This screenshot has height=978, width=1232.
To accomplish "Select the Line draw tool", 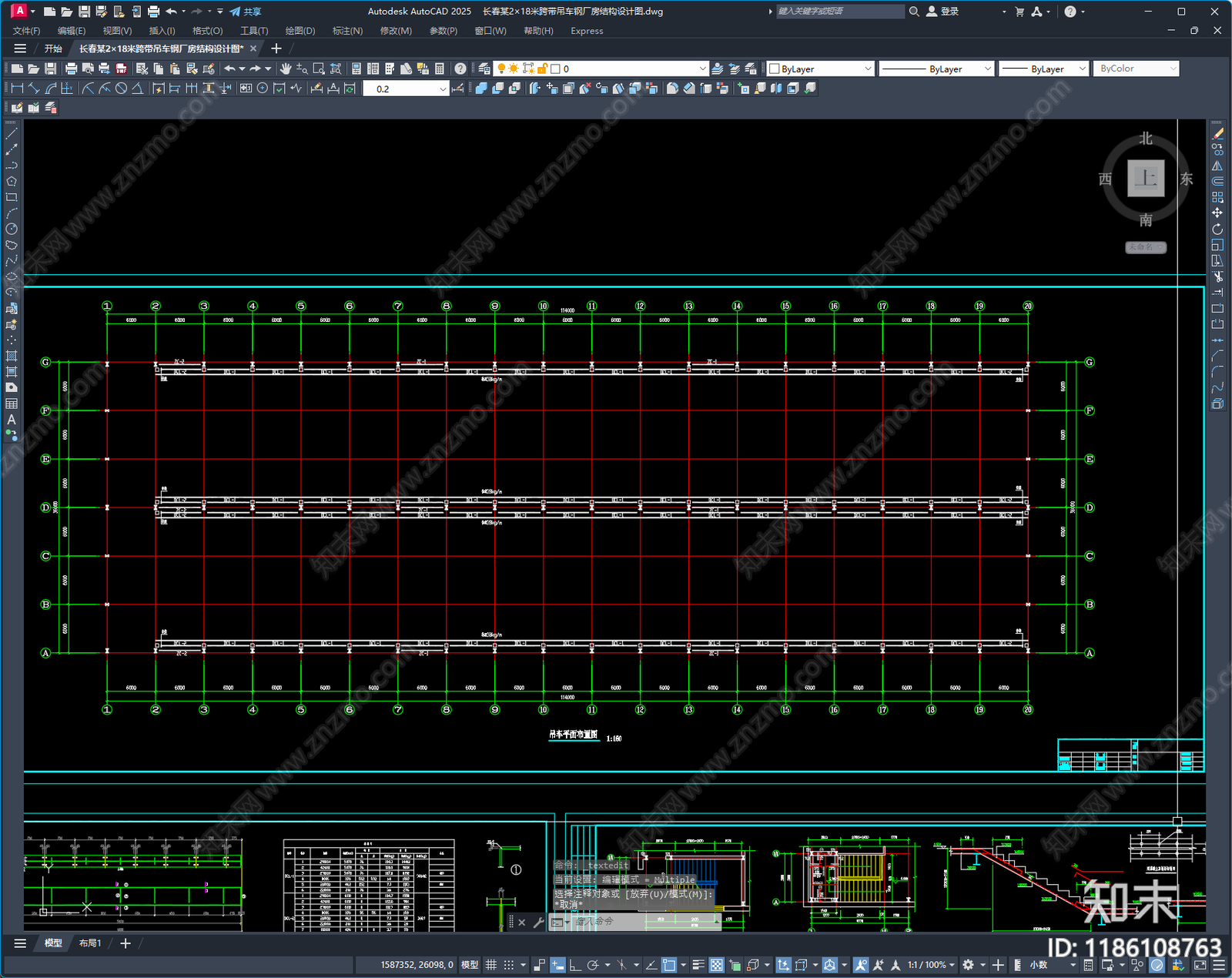I will (x=12, y=133).
